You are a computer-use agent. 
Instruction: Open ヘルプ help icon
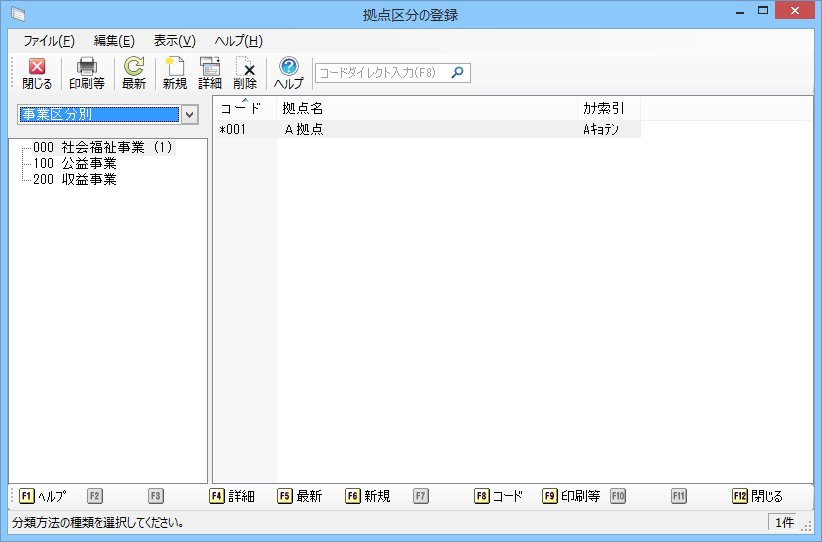click(x=289, y=73)
